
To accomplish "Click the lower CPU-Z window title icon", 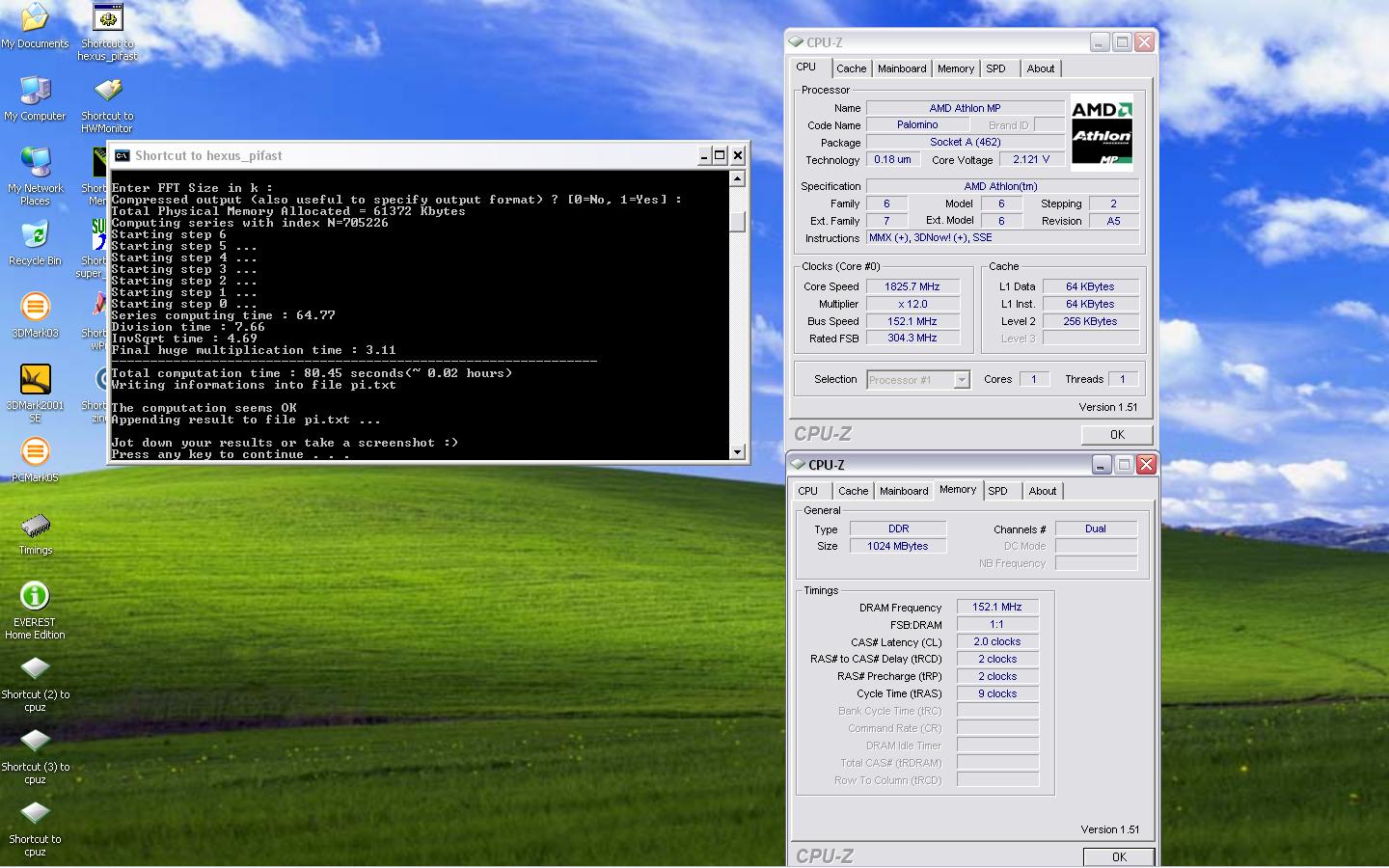I will (797, 465).
